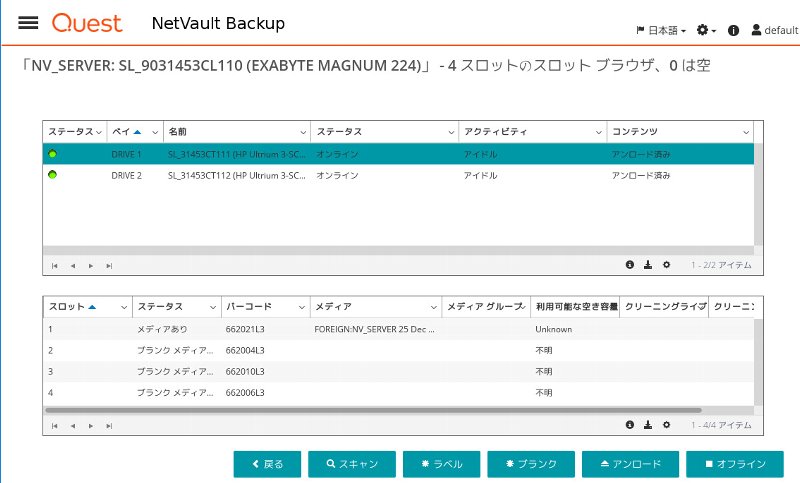The height and width of the screenshot is (483, 800).
Task: Open slots table ステータス column dropdown
Action: [213, 307]
